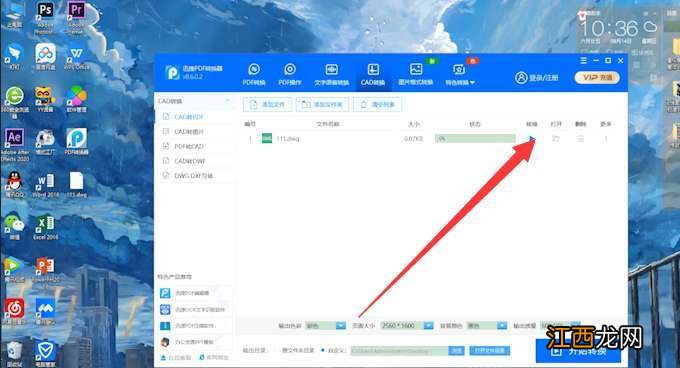Click the 打开文件目录 button
The height and width of the screenshot is (368, 680).
[490, 350]
